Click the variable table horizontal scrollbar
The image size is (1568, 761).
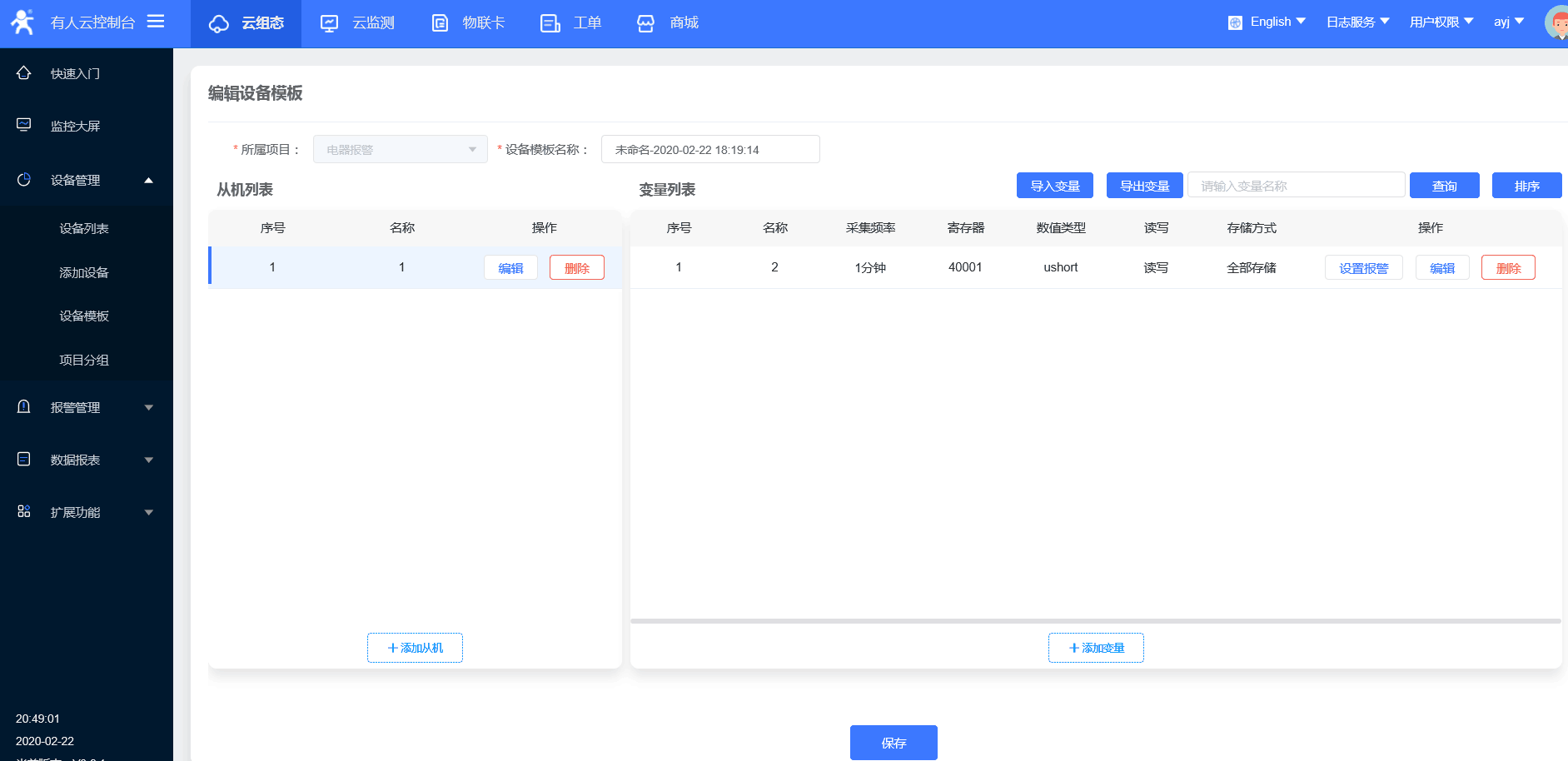pyautogui.click(x=1095, y=621)
